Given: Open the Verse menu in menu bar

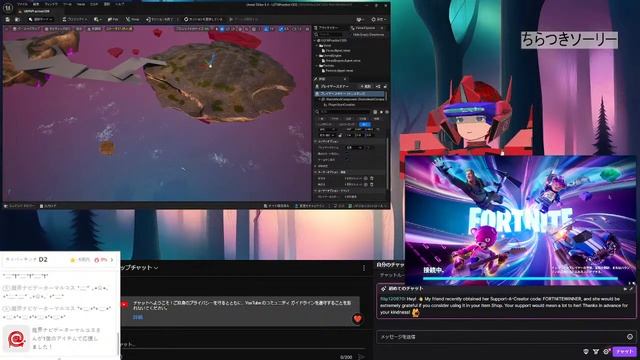Looking at the screenshot, I should click(81, 4).
